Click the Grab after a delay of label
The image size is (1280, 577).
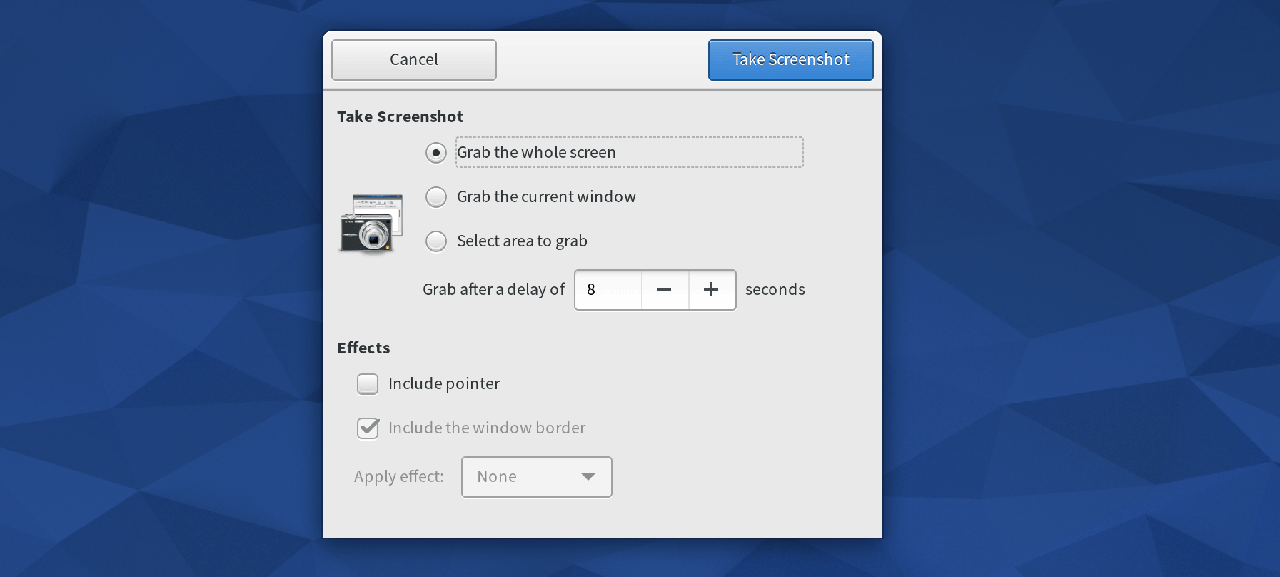pos(494,290)
